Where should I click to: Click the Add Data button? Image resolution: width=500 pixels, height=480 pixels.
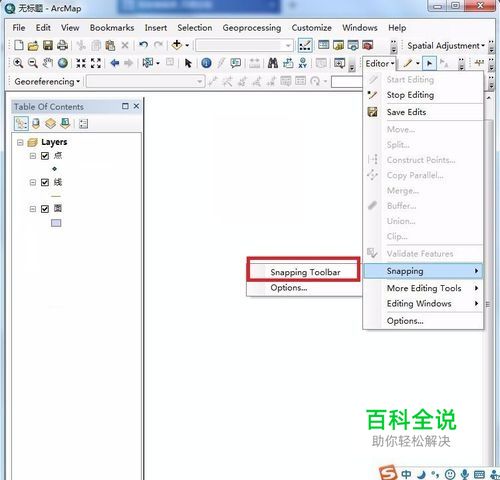177,45
